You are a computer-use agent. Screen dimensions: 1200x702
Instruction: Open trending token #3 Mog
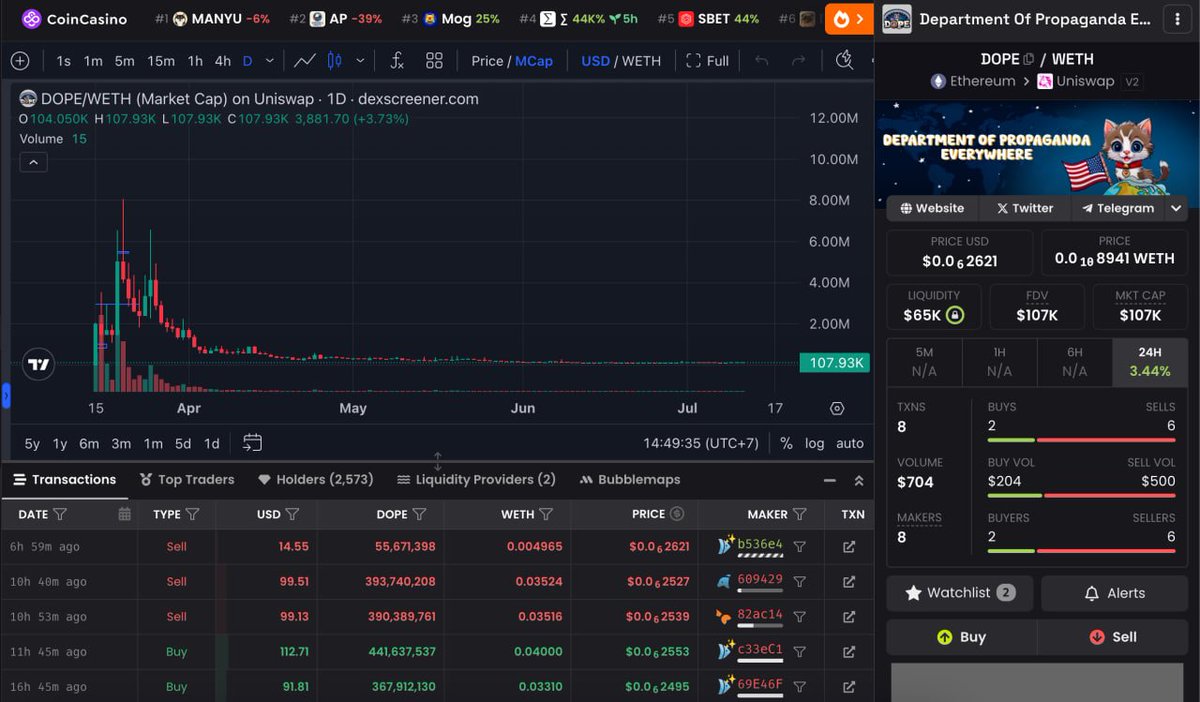point(451,19)
